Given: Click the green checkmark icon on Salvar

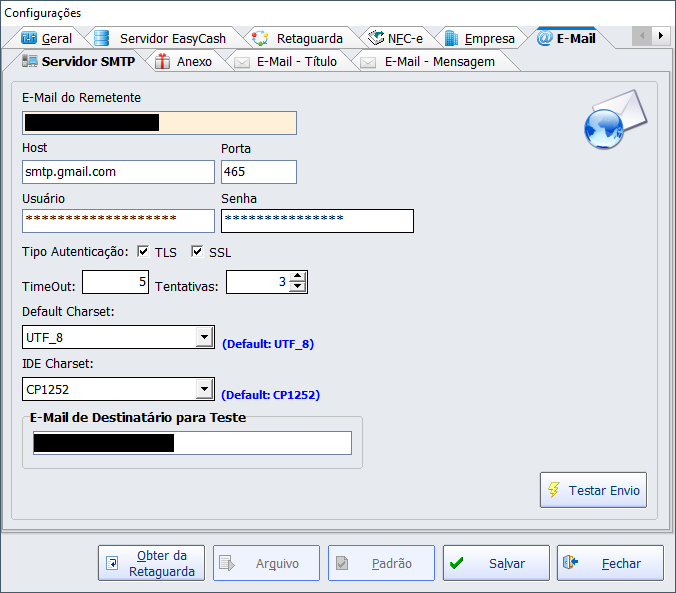Looking at the screenshot, I should [456, 563].
